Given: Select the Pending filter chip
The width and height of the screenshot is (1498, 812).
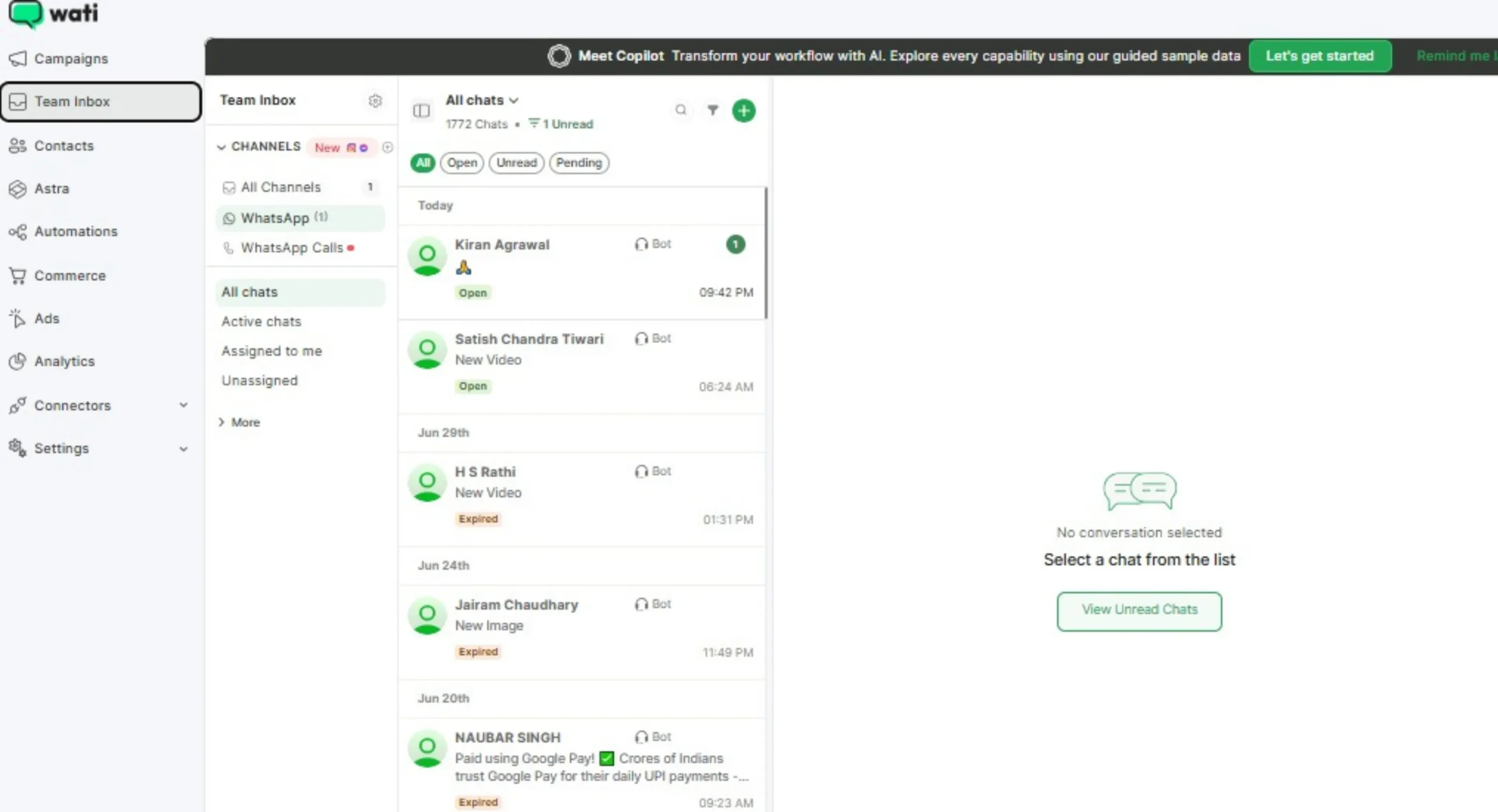Looking at the screenshot, I should pyautogui.click(x=579, y=163).
